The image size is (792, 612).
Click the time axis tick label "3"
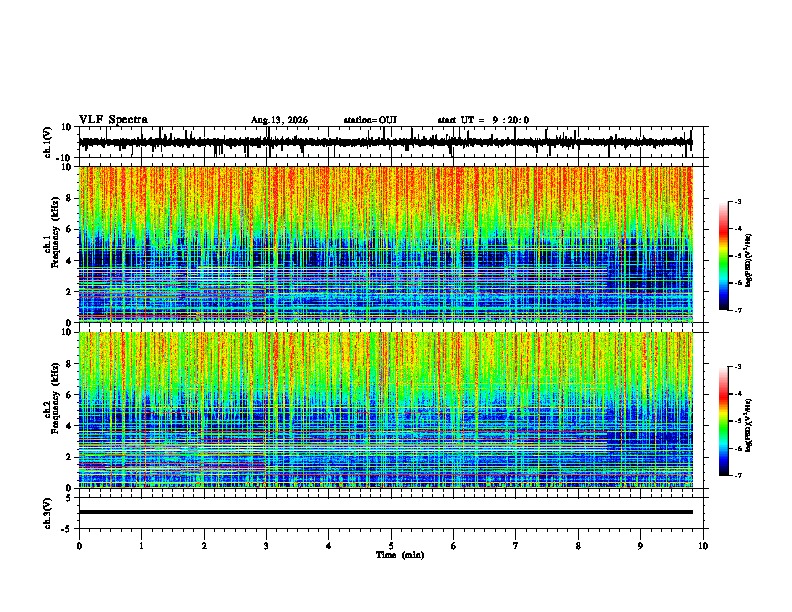point(266,546)
